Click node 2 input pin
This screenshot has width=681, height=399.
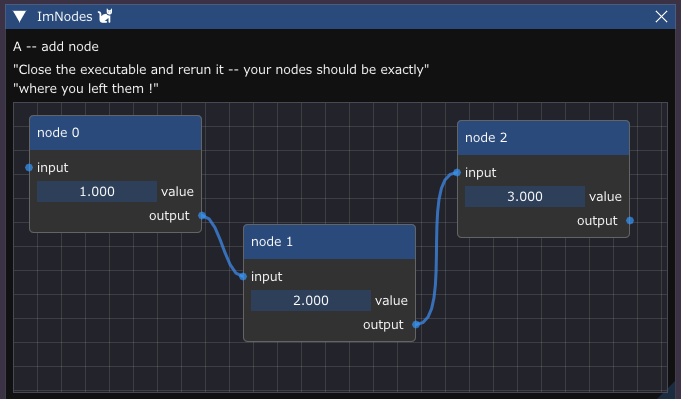(x=457, y=173)
